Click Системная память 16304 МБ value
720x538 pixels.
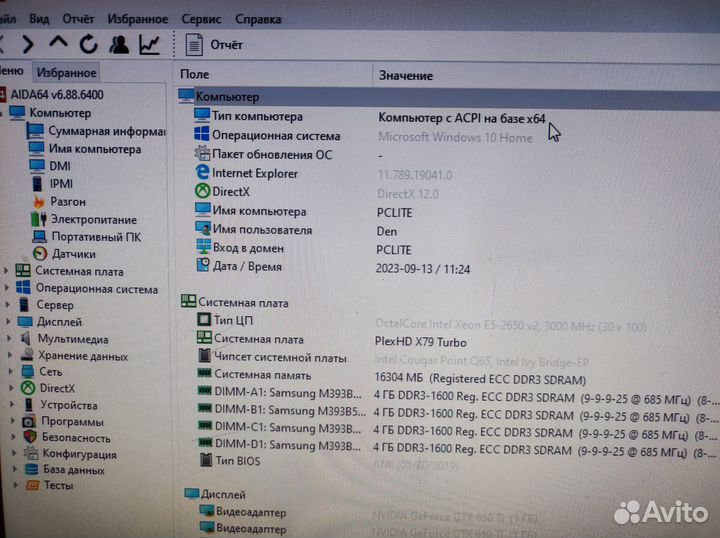tap(480, 379)
